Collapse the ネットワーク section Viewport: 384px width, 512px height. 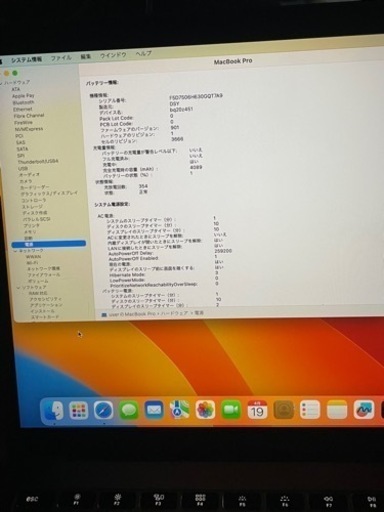click(x=15, y=251)
